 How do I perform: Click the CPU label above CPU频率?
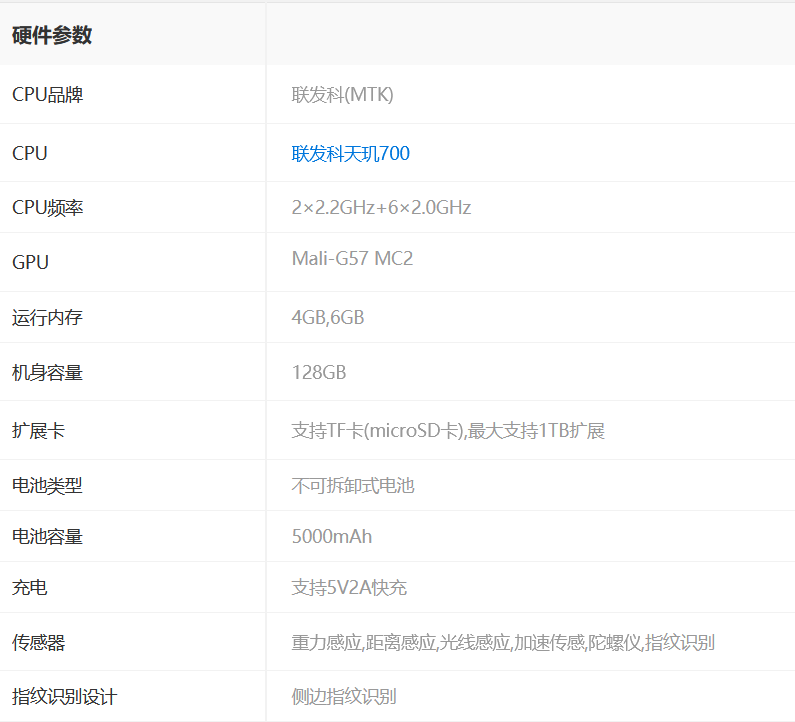click(30, 154)
